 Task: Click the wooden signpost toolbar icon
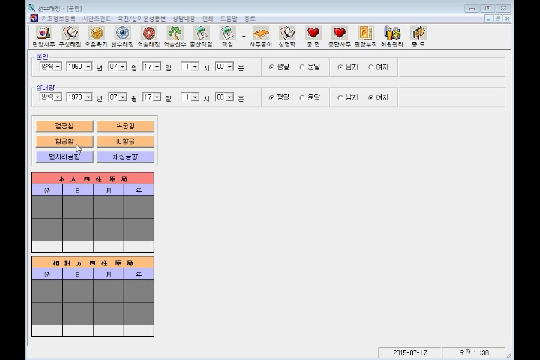pyautogui.click(x=418, y=36)
